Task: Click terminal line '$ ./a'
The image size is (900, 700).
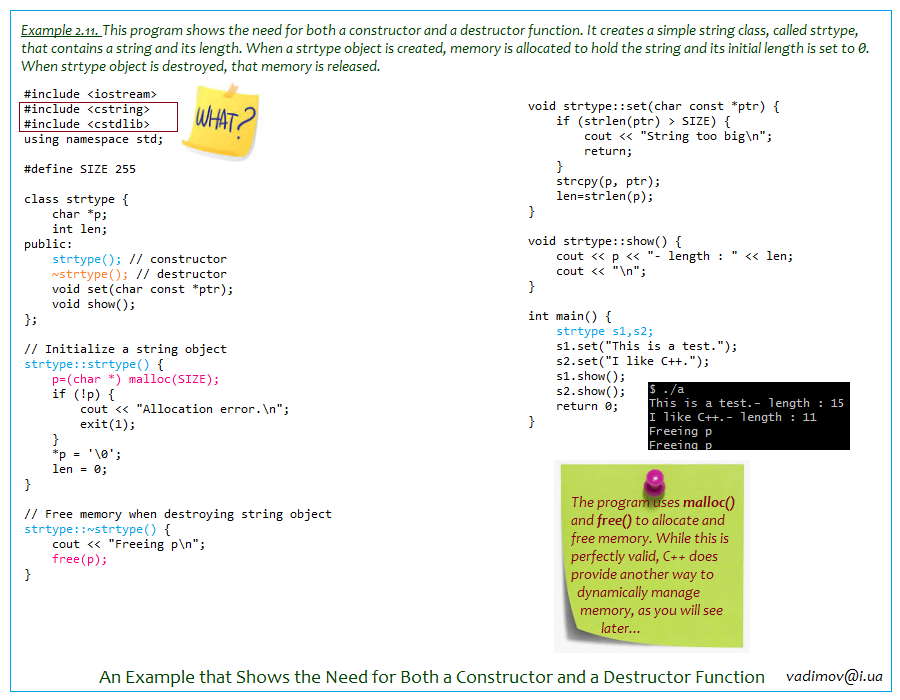Action: (x=666, y=389)
